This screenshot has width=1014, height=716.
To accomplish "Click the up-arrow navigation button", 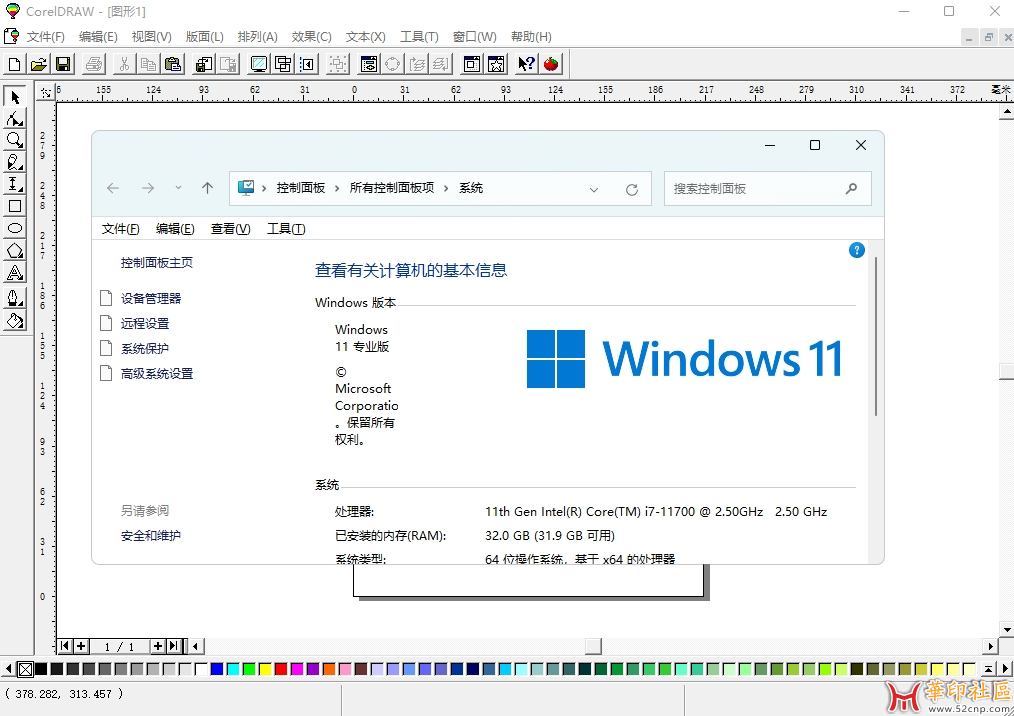I will coord(207,188).
